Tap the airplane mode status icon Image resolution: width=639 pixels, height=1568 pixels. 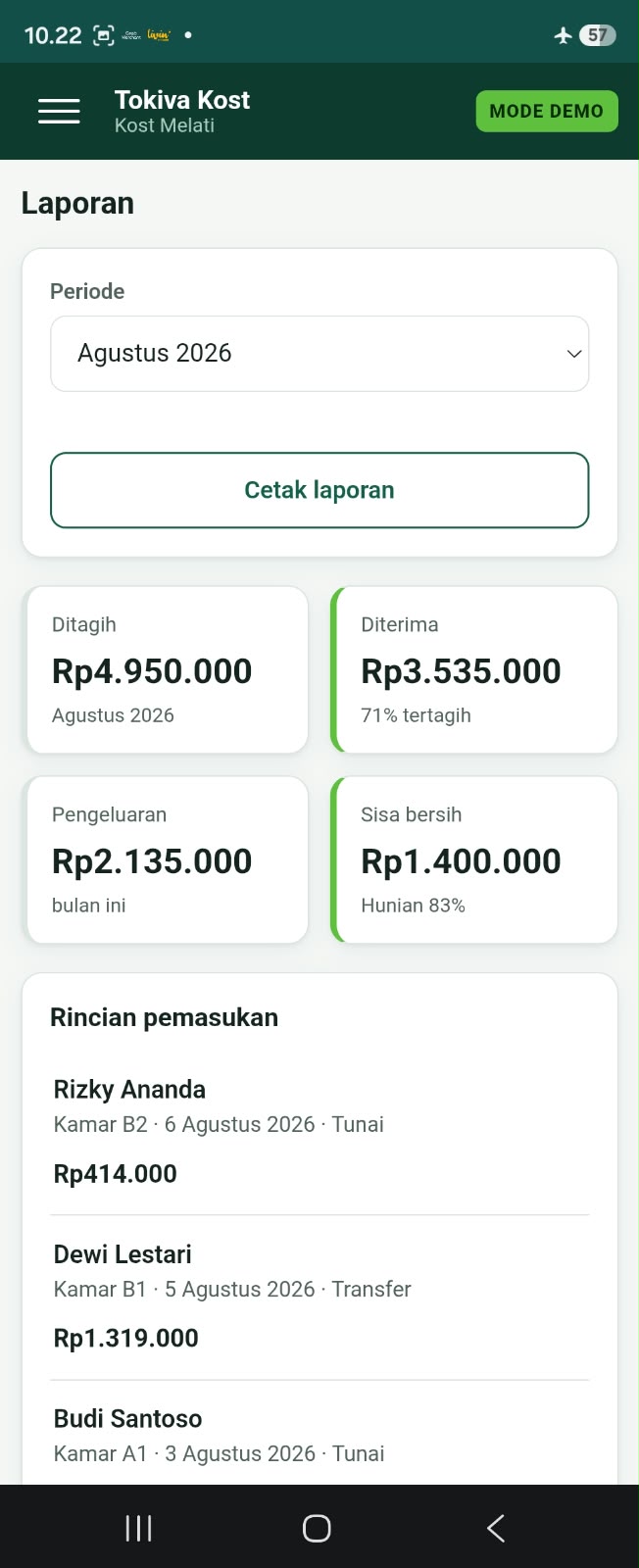tap(563, 35)
